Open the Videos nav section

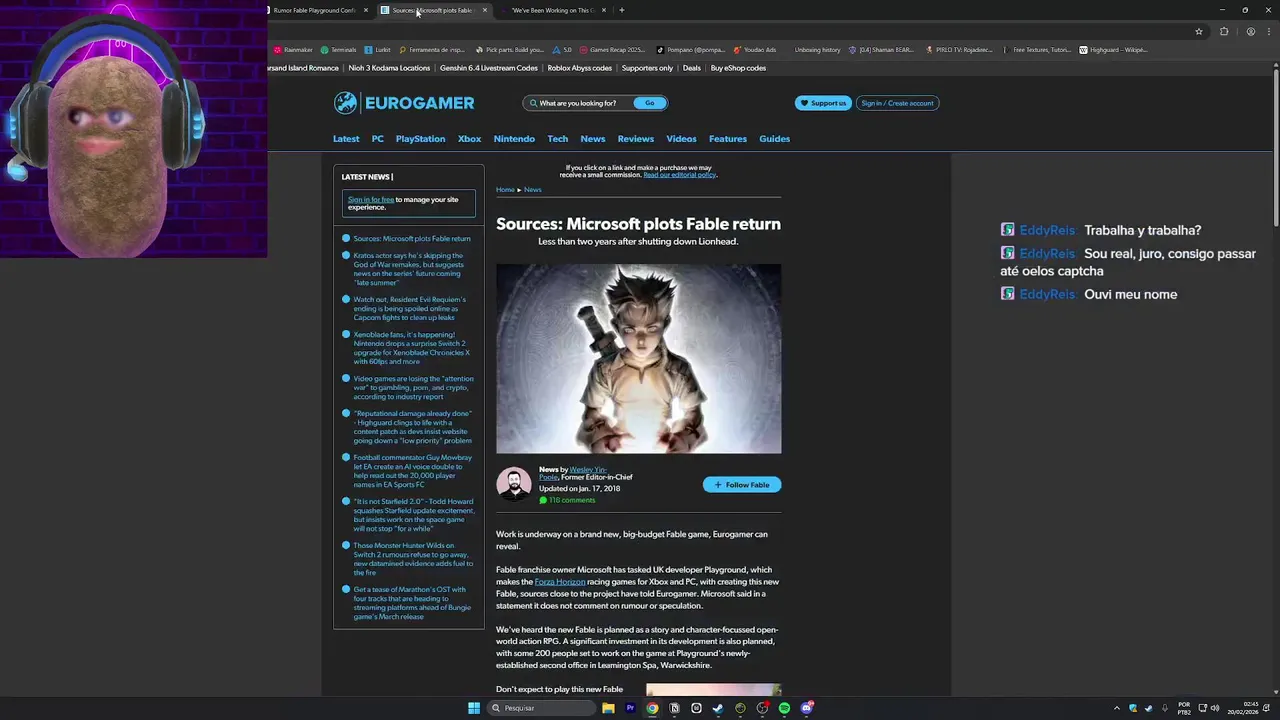click(x=681, y=139)
